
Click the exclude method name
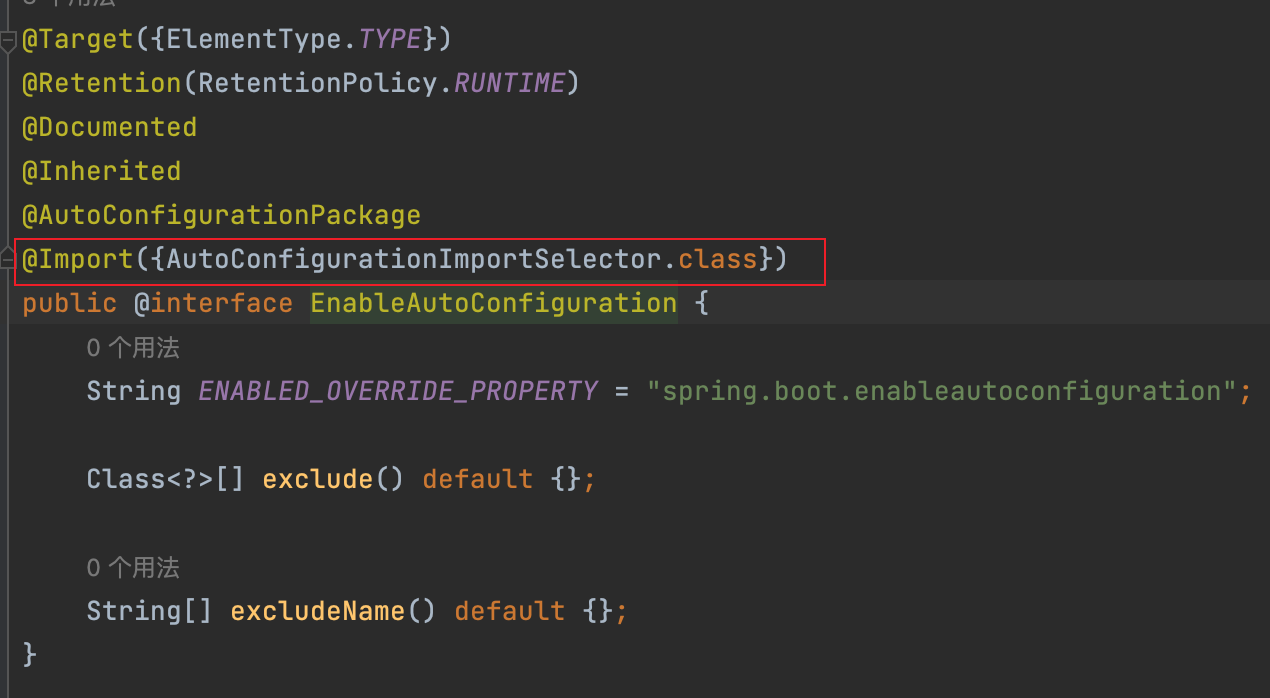pos(317,479)
